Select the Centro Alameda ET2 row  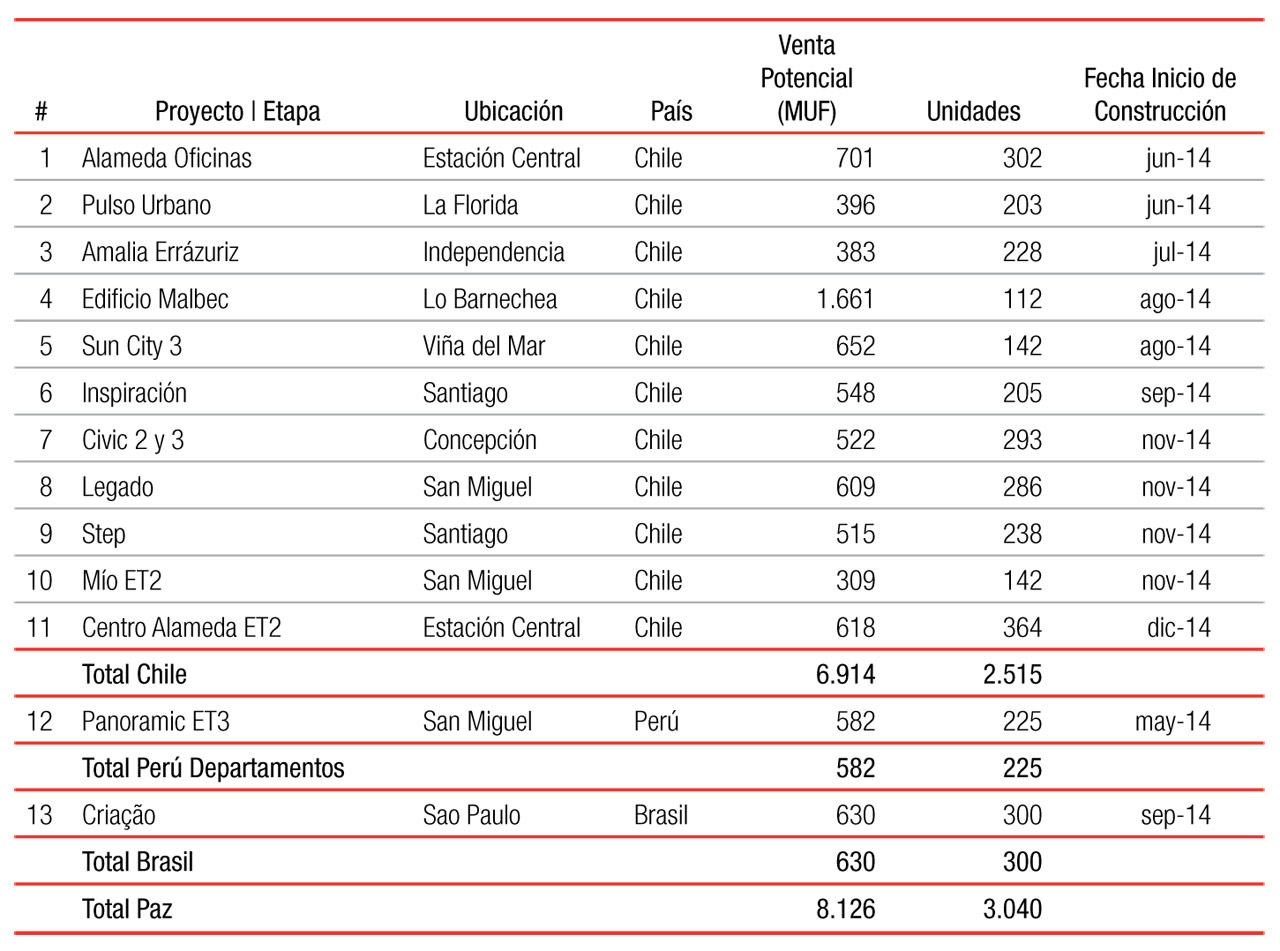tap(640, 628)
